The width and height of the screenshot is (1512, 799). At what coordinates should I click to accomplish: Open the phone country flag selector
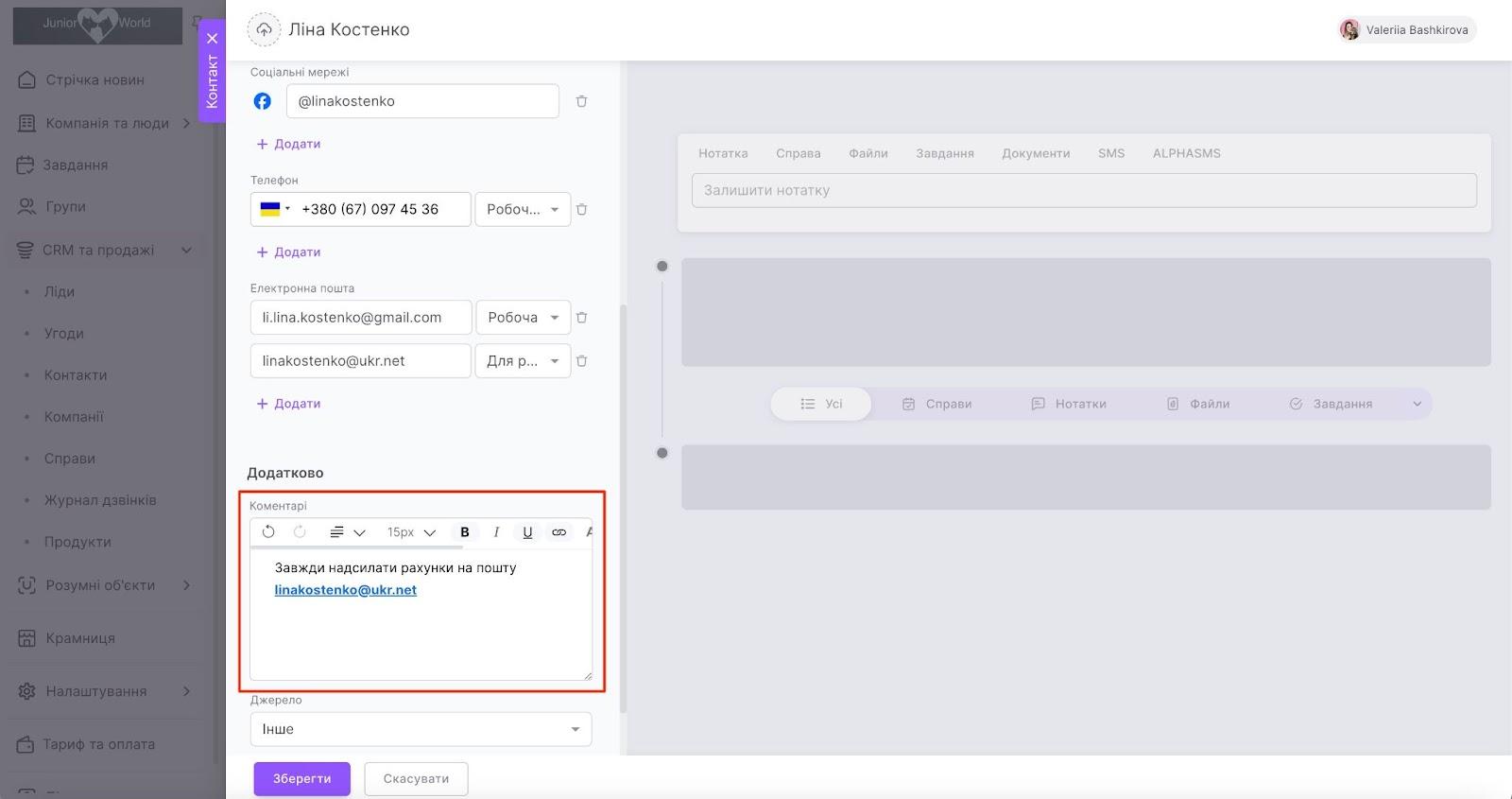click(x=274, y=210)
